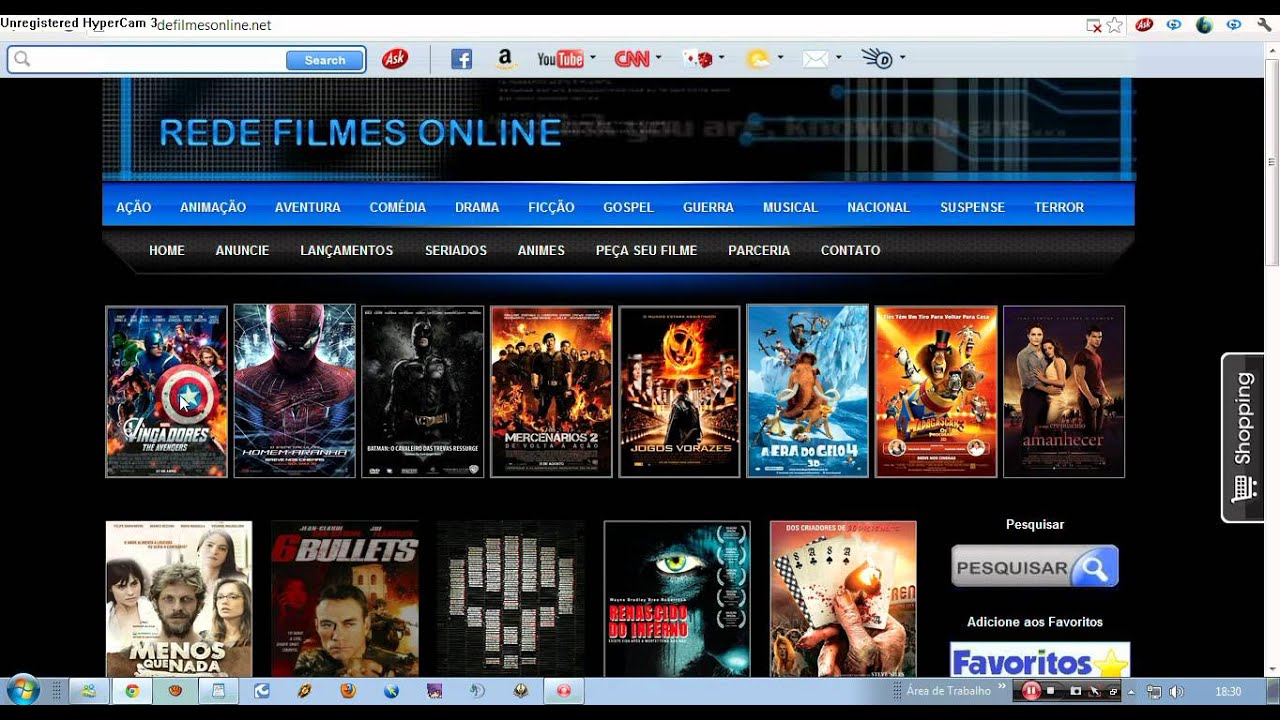The image size is (1280, 720).
Task: Click the weather sun-cloud icon
Action: click(758, 59)
